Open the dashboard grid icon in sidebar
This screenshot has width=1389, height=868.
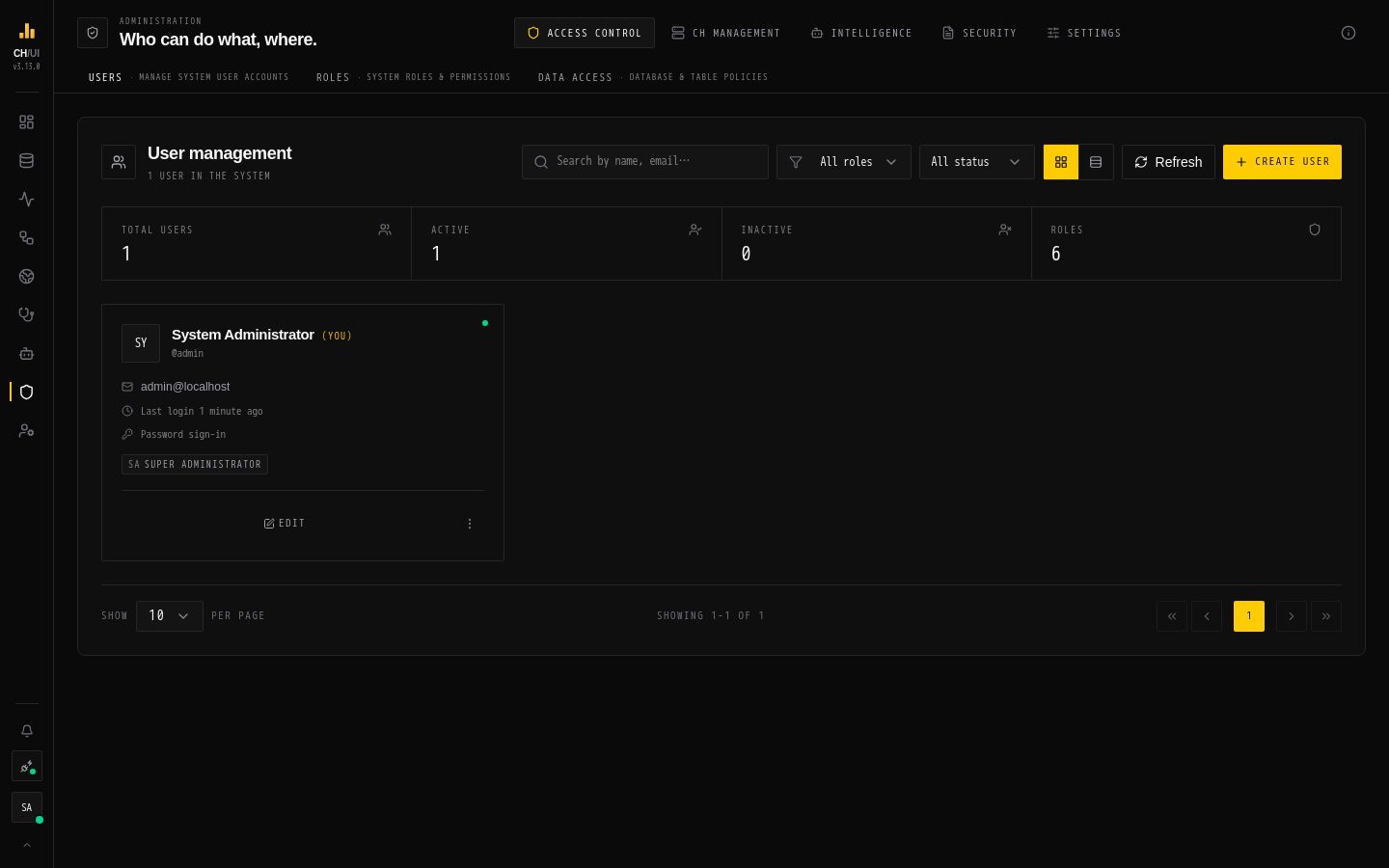26,122
